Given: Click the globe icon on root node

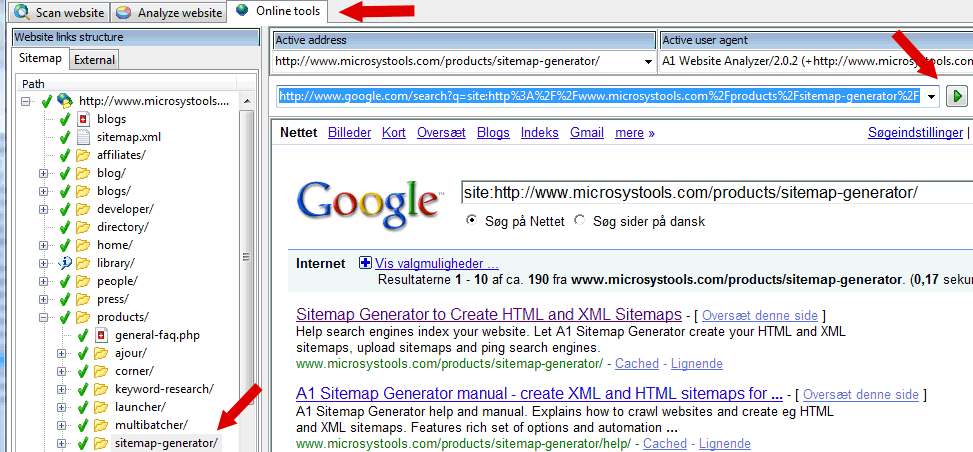Looking at the screenshot, I should (65, 100).
